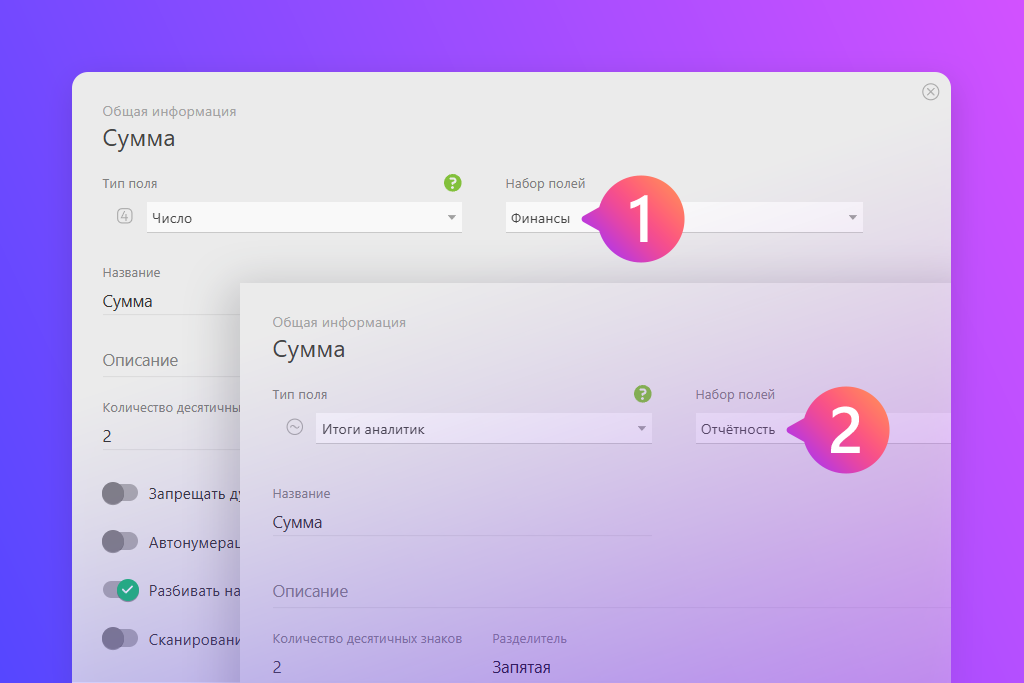Image resolution: width=1024 pixels, height=683 pixels.
Task: Click the number type icon left of "Число"
Action: pos(124,216)
